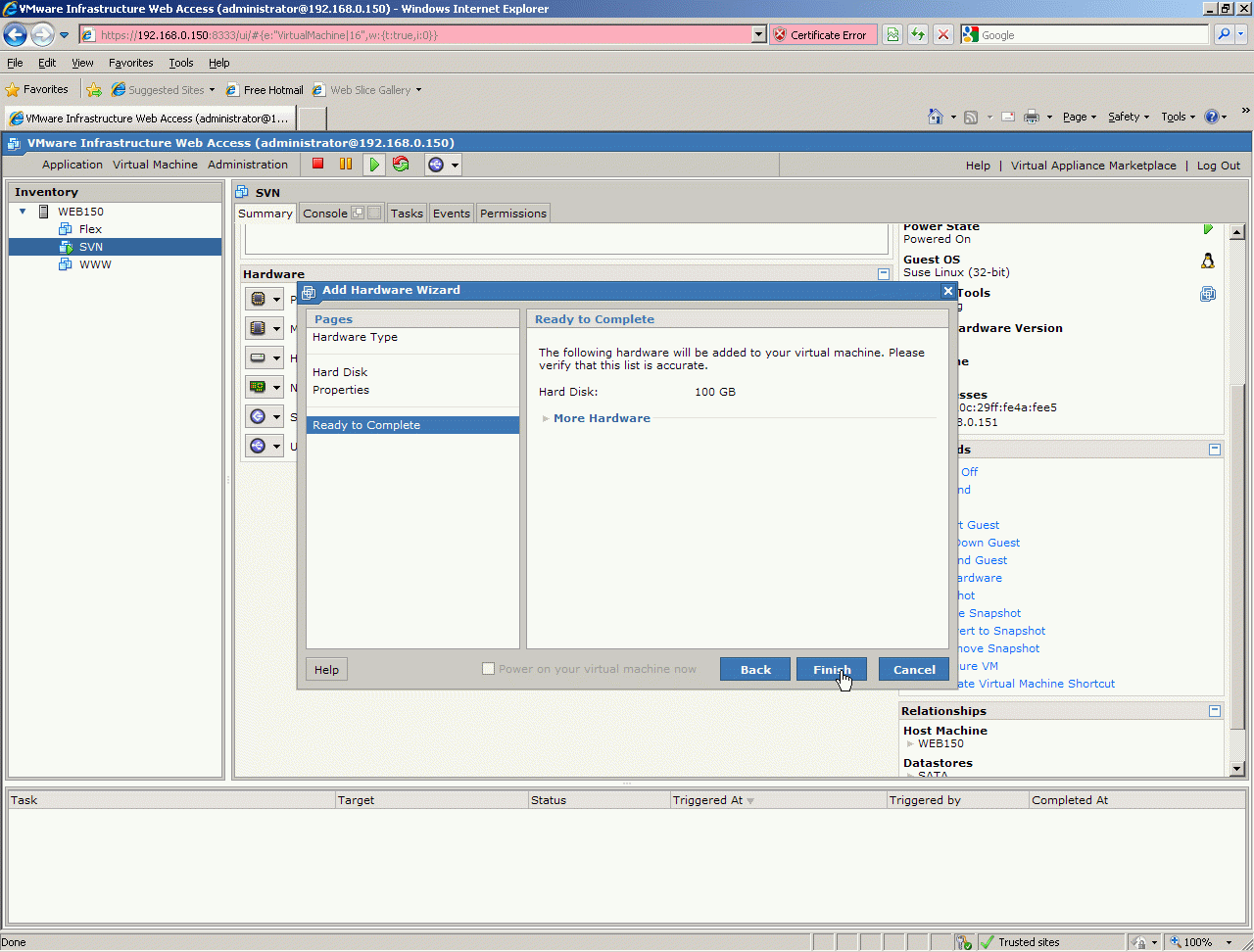Open the Application menu
Screen dimensions: 1254x952
click(x=72, y=165)
